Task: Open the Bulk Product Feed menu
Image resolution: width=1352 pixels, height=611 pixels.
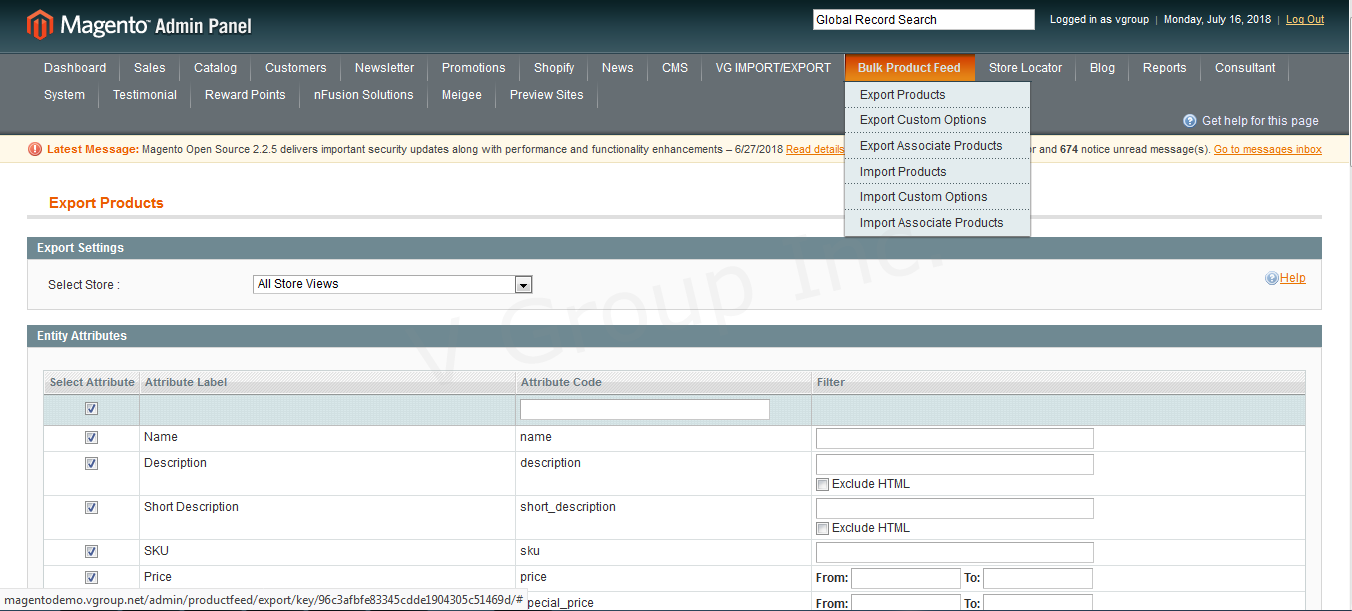Action: coord(908,68)
